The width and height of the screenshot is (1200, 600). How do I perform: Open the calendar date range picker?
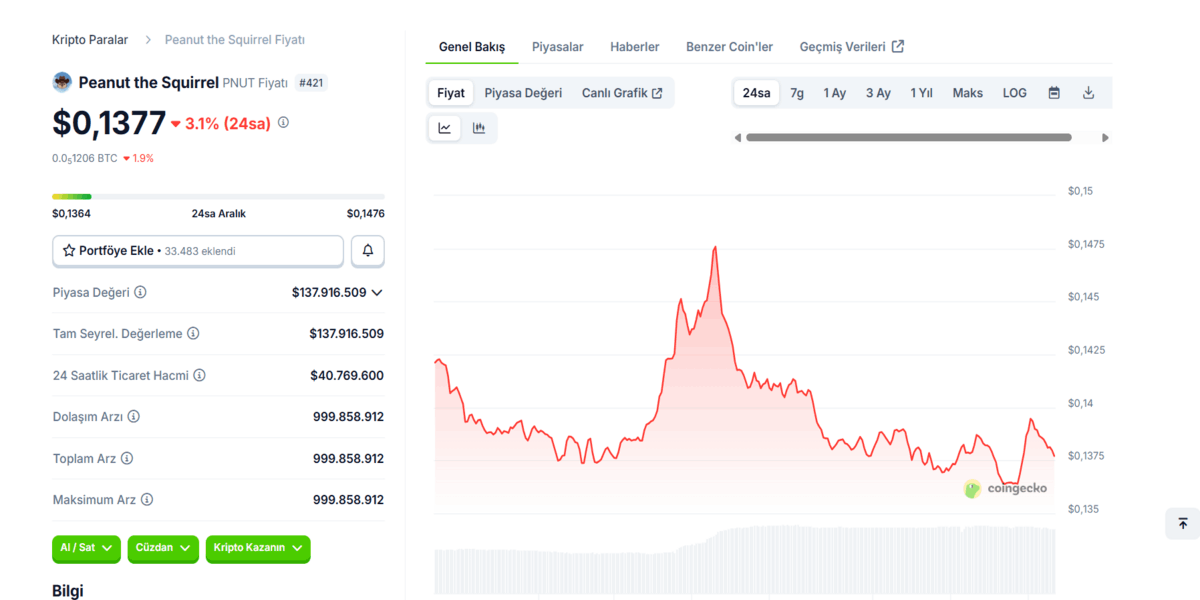(1054, 93)
